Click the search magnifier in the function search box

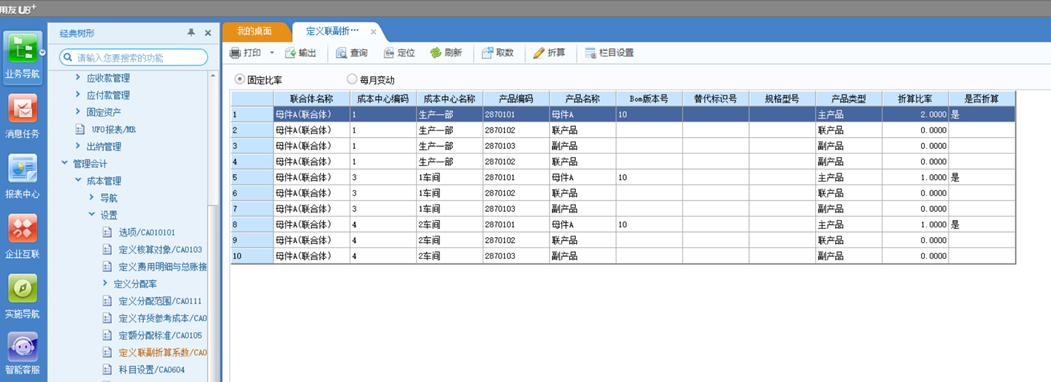coord(68,57)
